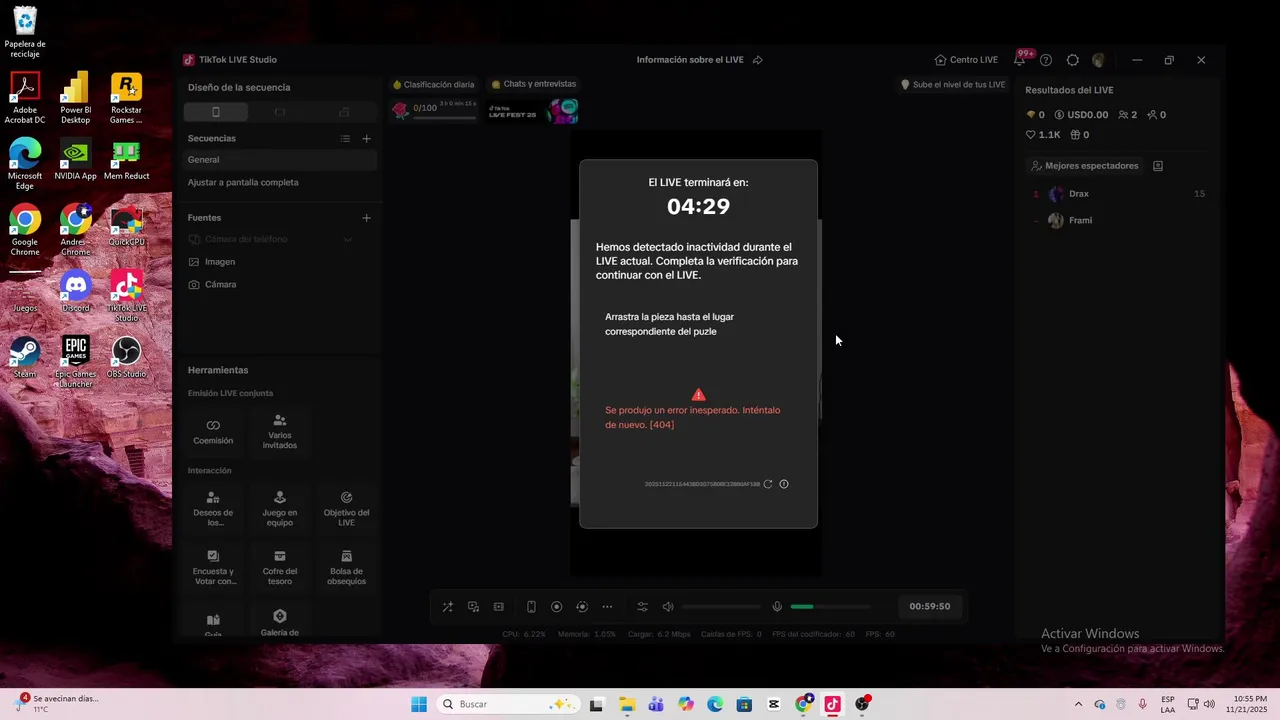Click the taskbar Buscar search box
Viewport: 1280px width, 720px height.
[x=508, y=705]
